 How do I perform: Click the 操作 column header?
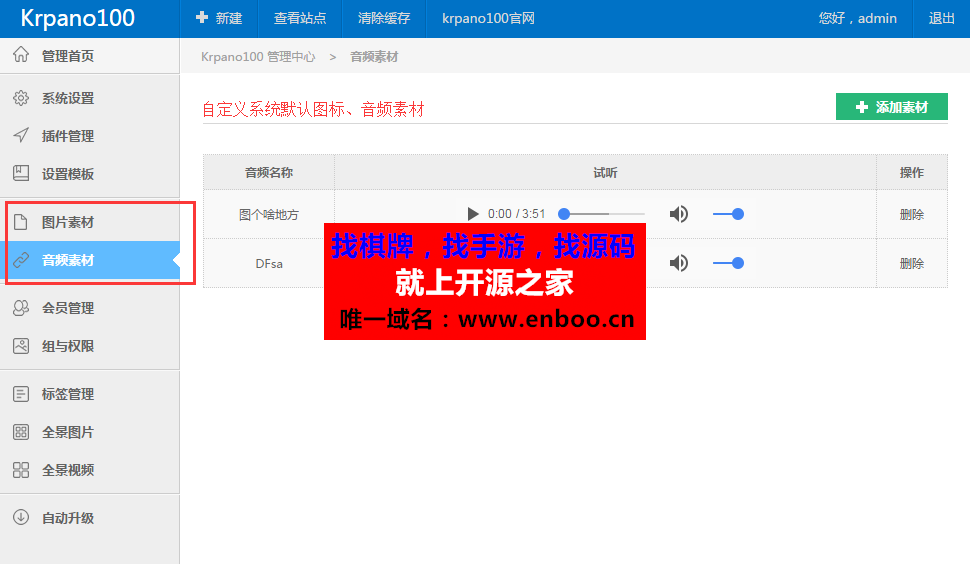point(912,173)
